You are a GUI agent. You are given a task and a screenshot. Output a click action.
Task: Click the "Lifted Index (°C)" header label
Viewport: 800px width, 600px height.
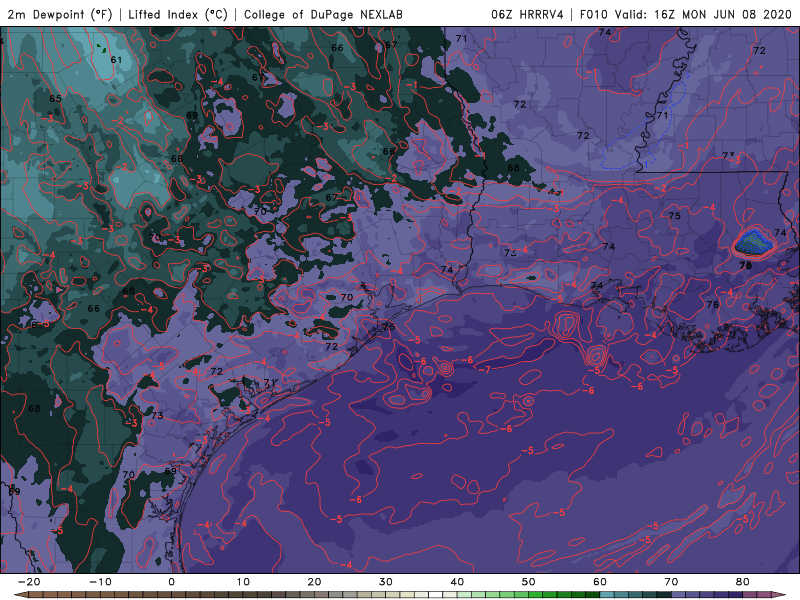coord(178,15)
